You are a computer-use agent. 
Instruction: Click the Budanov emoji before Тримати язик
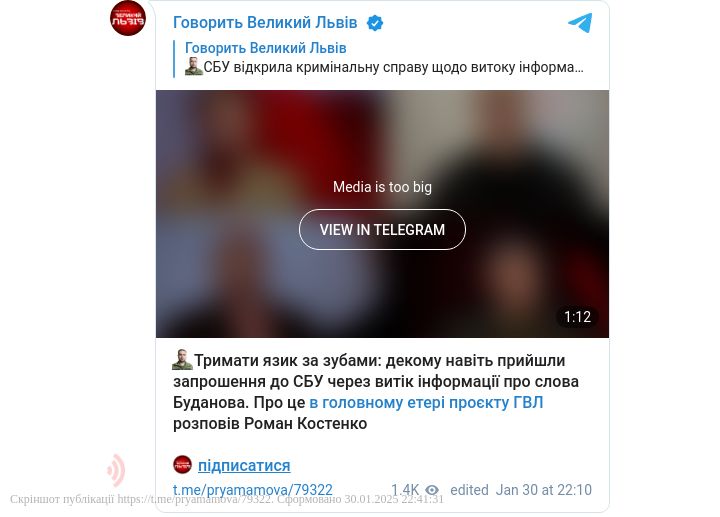coord(182,360)
